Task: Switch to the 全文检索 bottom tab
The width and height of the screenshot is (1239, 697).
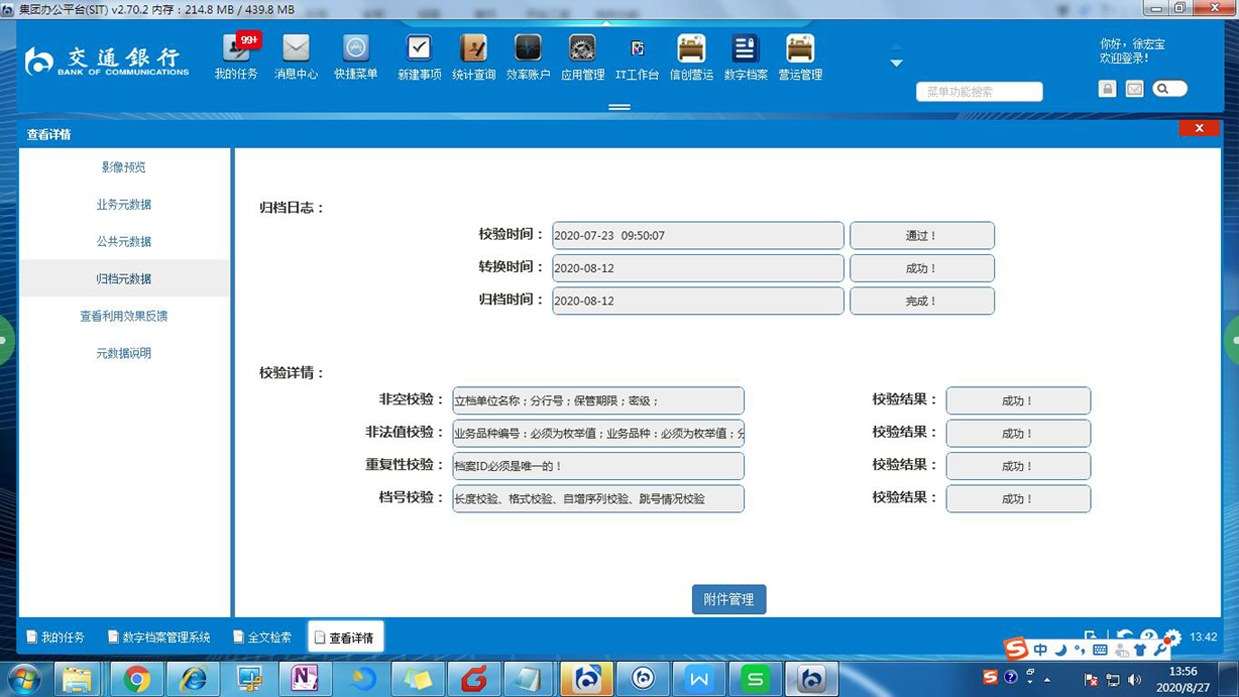Action: point(262,637)
